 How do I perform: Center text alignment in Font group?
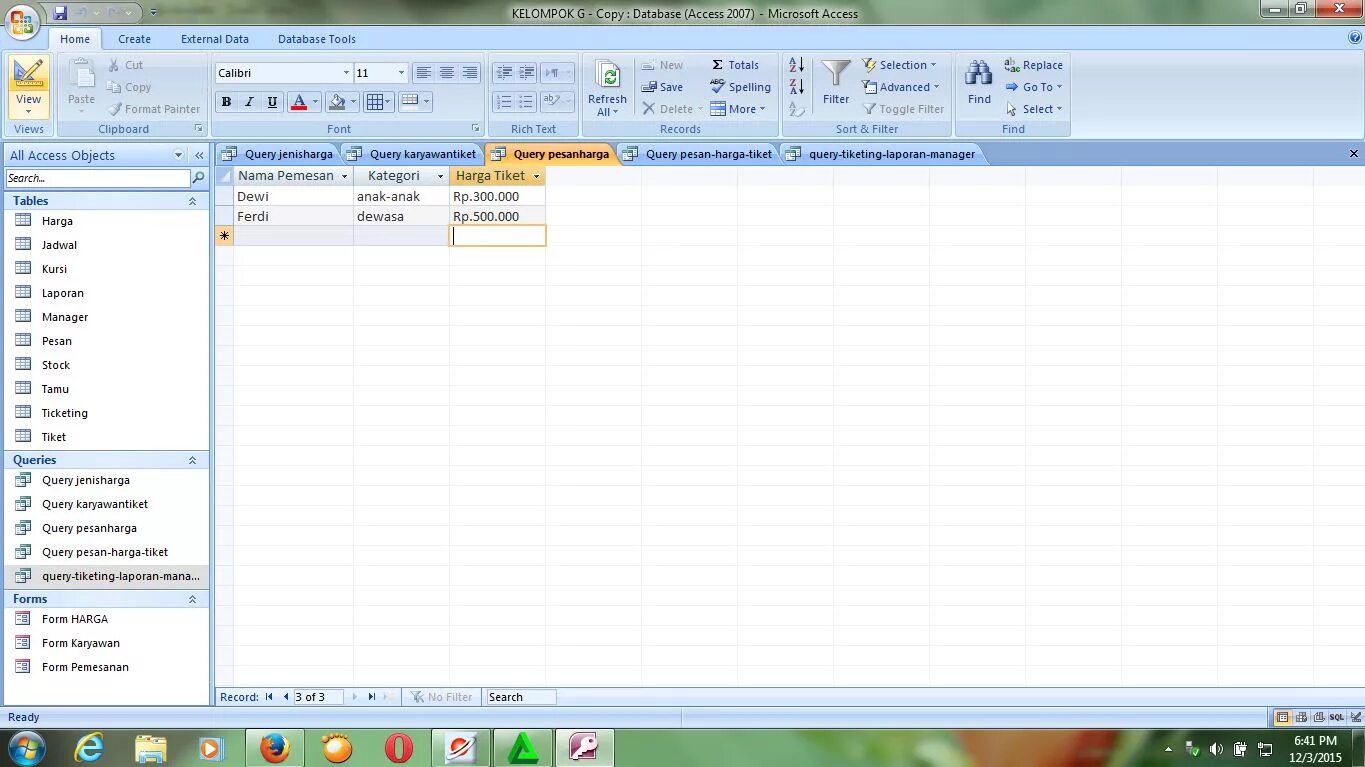pyautogui.click(x=446, y=73)
